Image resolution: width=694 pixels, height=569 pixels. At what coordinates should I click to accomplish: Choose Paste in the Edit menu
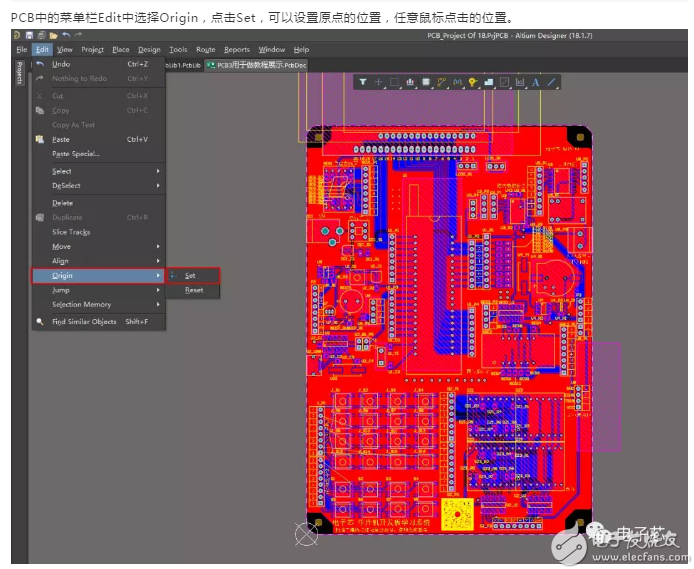(99, 139)
